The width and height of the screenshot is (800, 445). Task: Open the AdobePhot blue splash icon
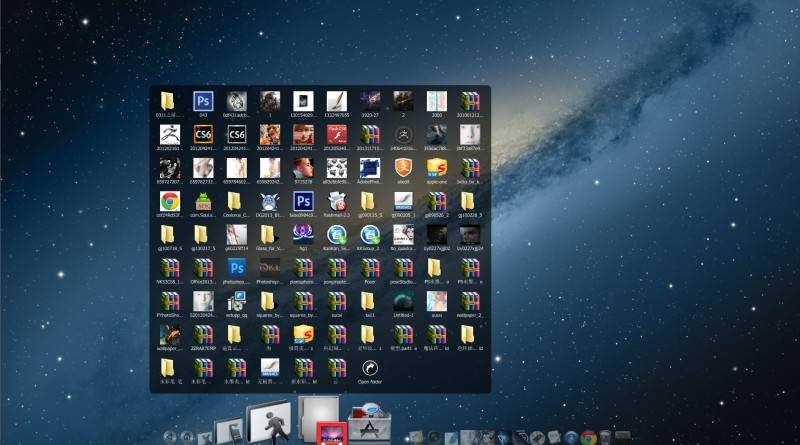(x=370, y=167)
